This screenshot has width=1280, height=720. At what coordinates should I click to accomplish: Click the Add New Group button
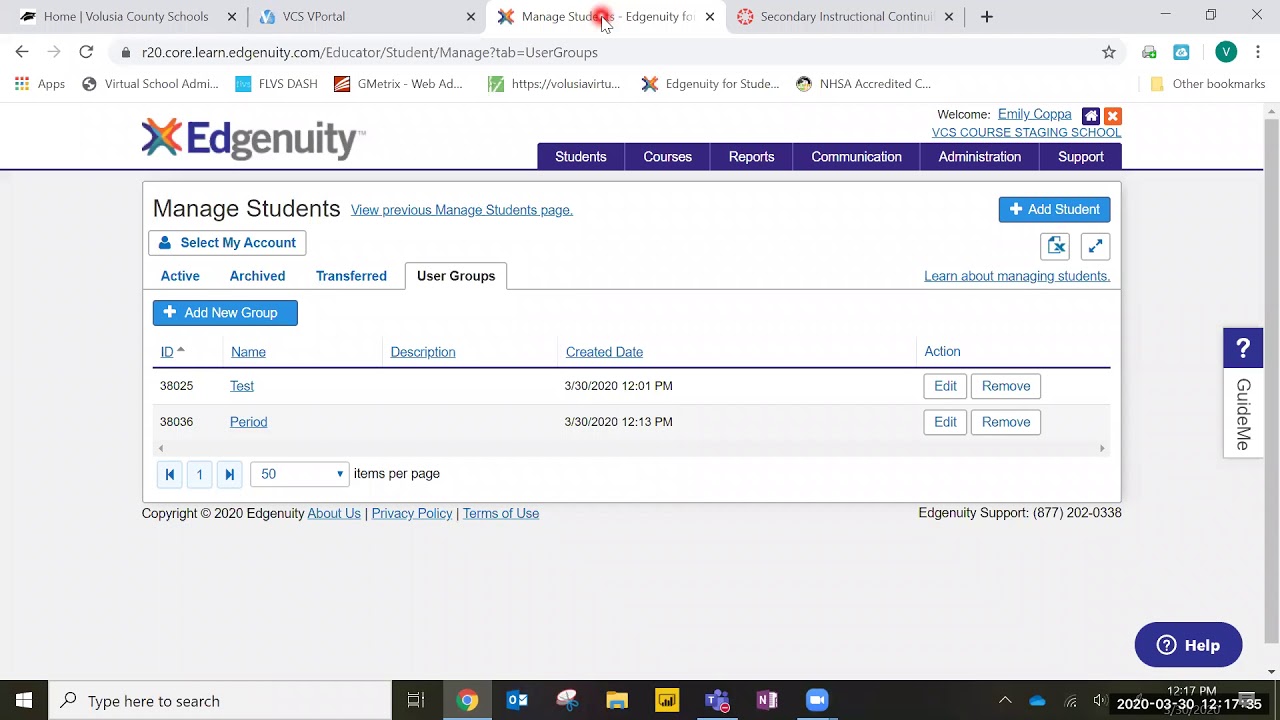pyautogui.click(x=225, y=313)
